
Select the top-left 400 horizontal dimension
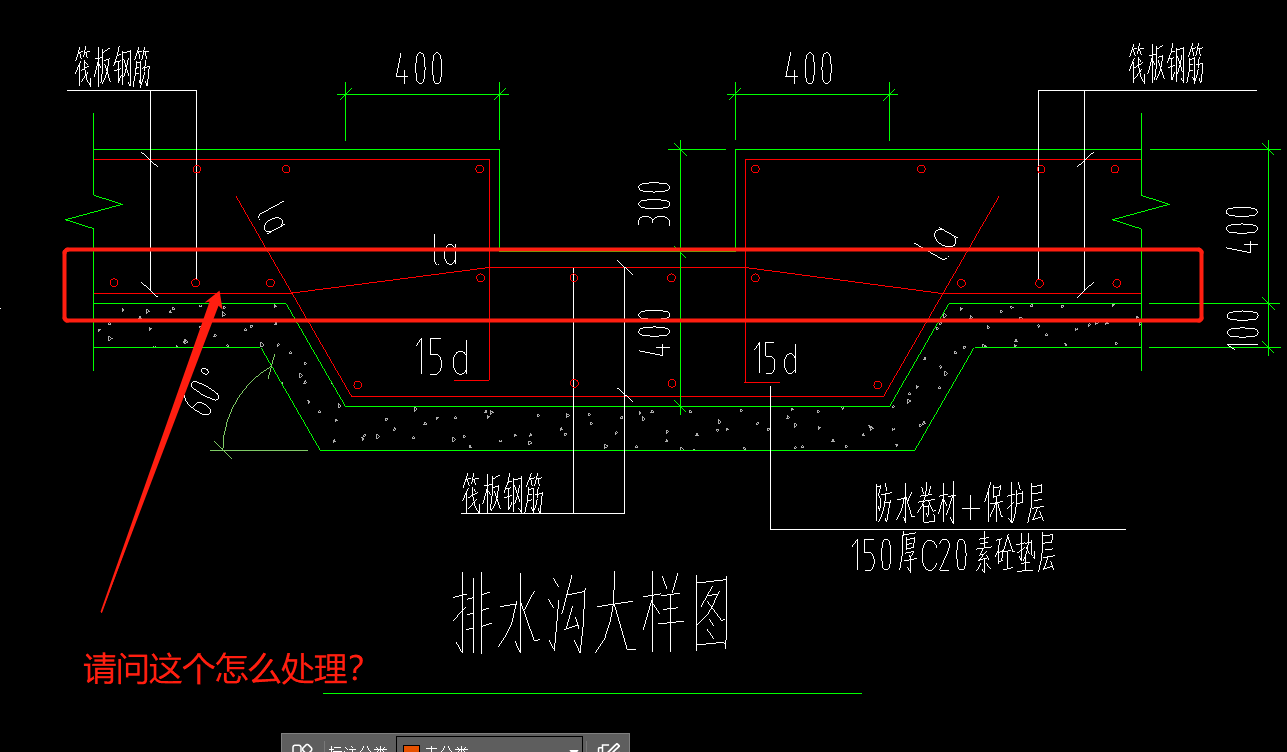point(419,69)
